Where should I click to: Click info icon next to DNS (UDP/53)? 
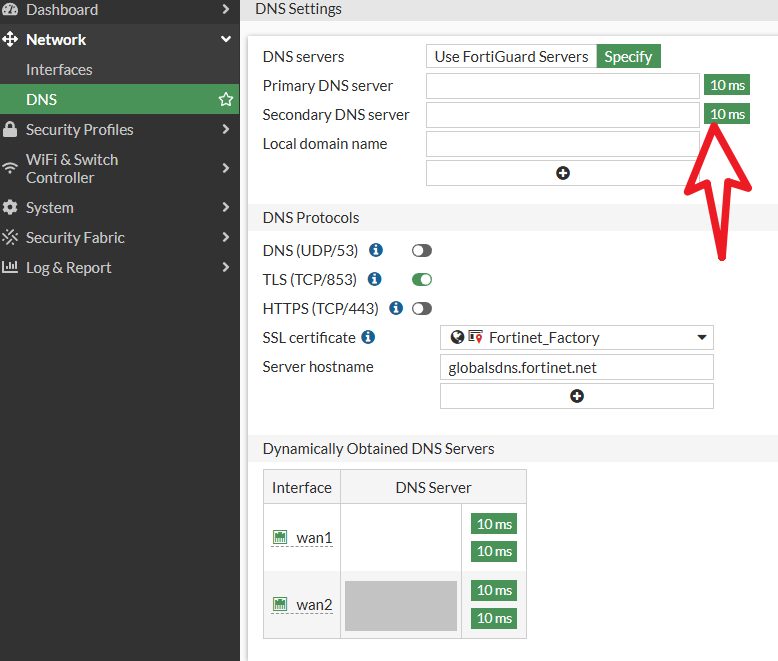pyautogui.click(x=376, y=250)
